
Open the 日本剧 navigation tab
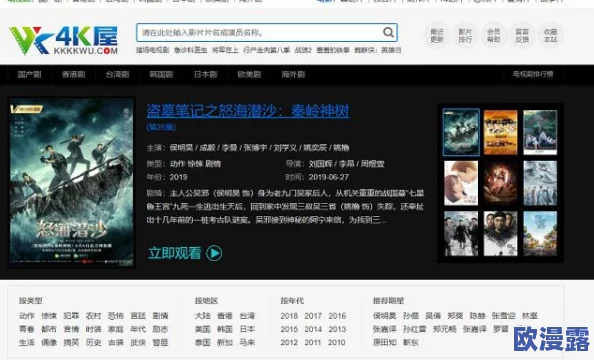point(205,75)
